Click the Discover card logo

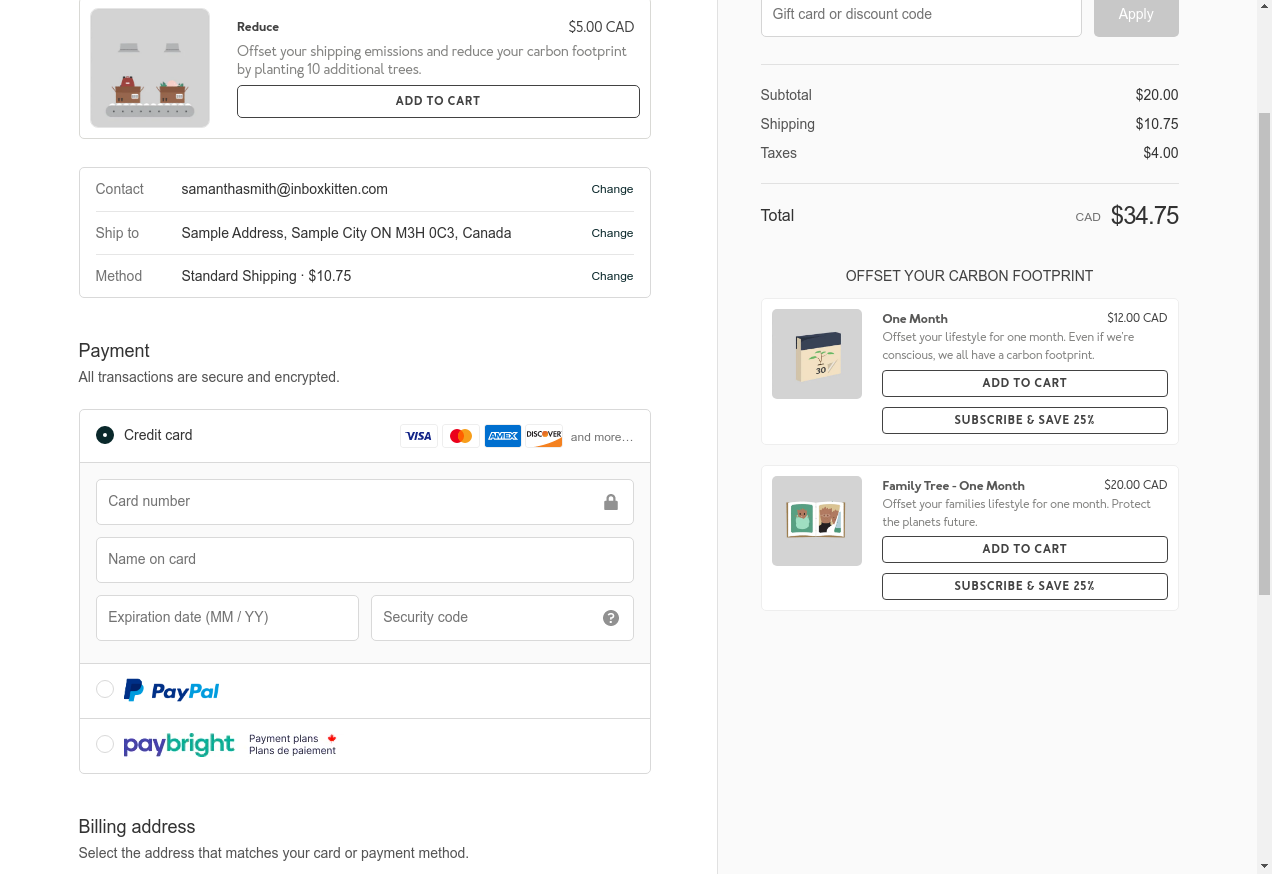(544, 436)
